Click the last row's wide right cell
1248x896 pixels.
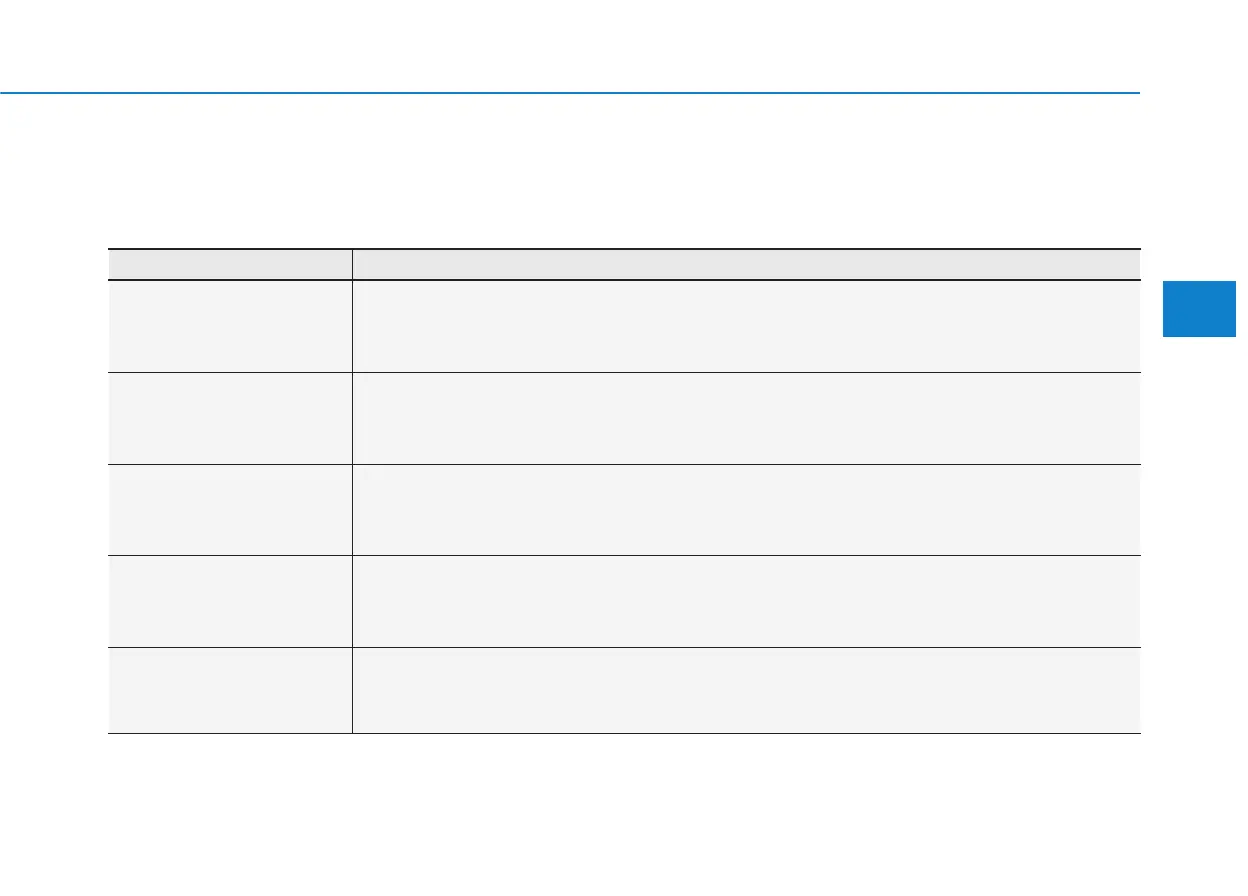point(746,690)
